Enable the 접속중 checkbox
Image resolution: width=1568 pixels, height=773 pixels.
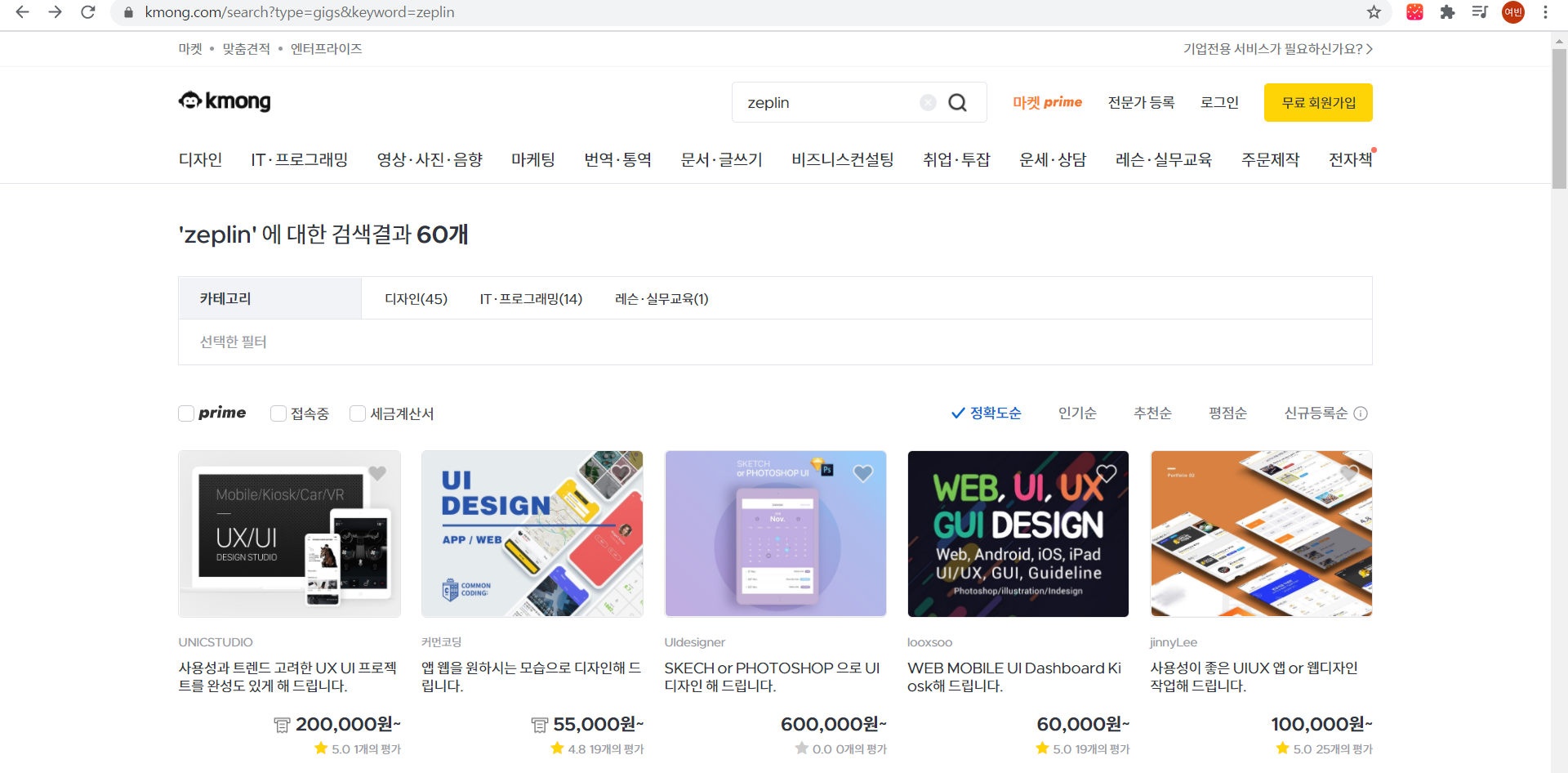(x=278, y=413)
